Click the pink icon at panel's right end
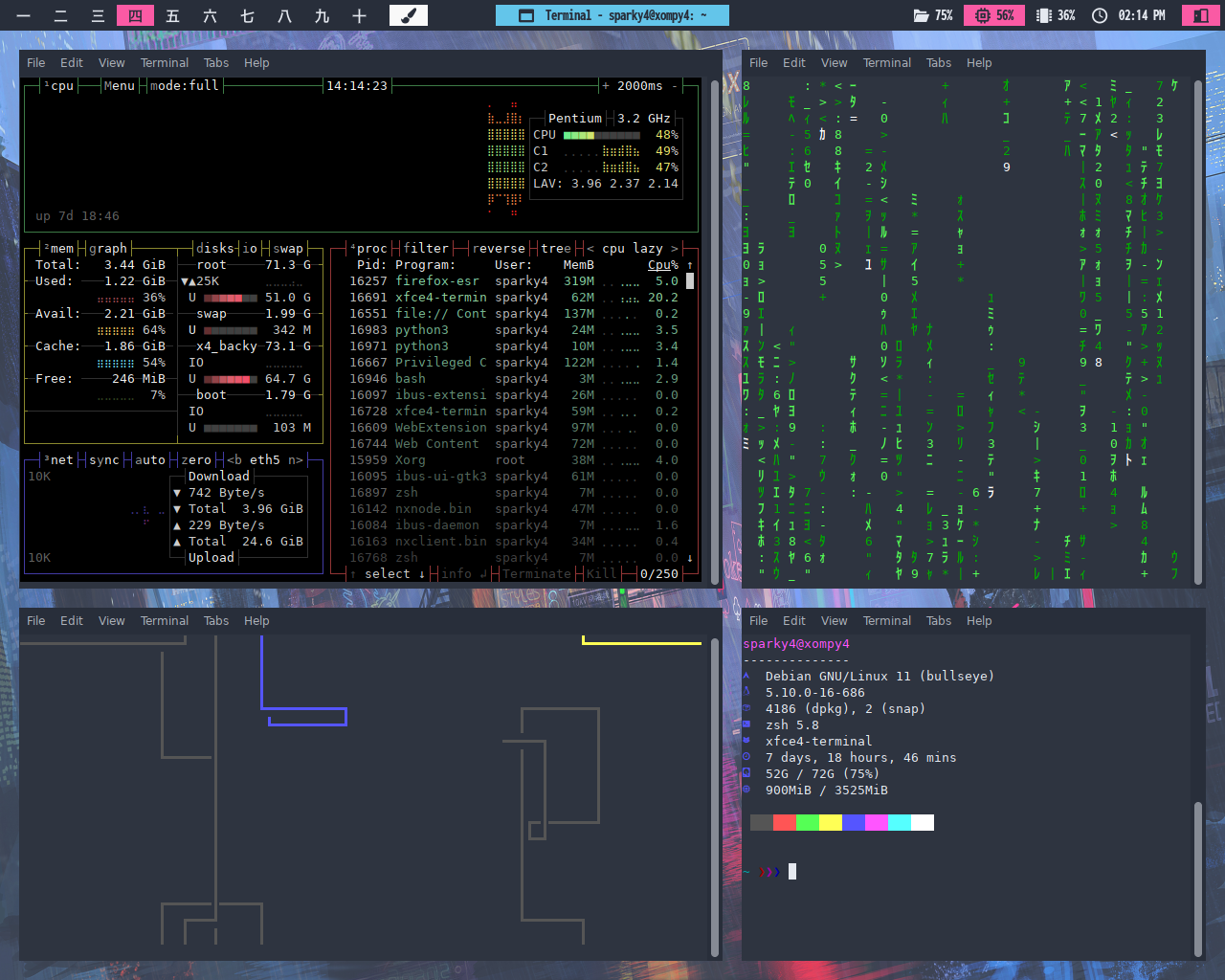Viewport: 1225px width, 980px height. [1200, 15]
